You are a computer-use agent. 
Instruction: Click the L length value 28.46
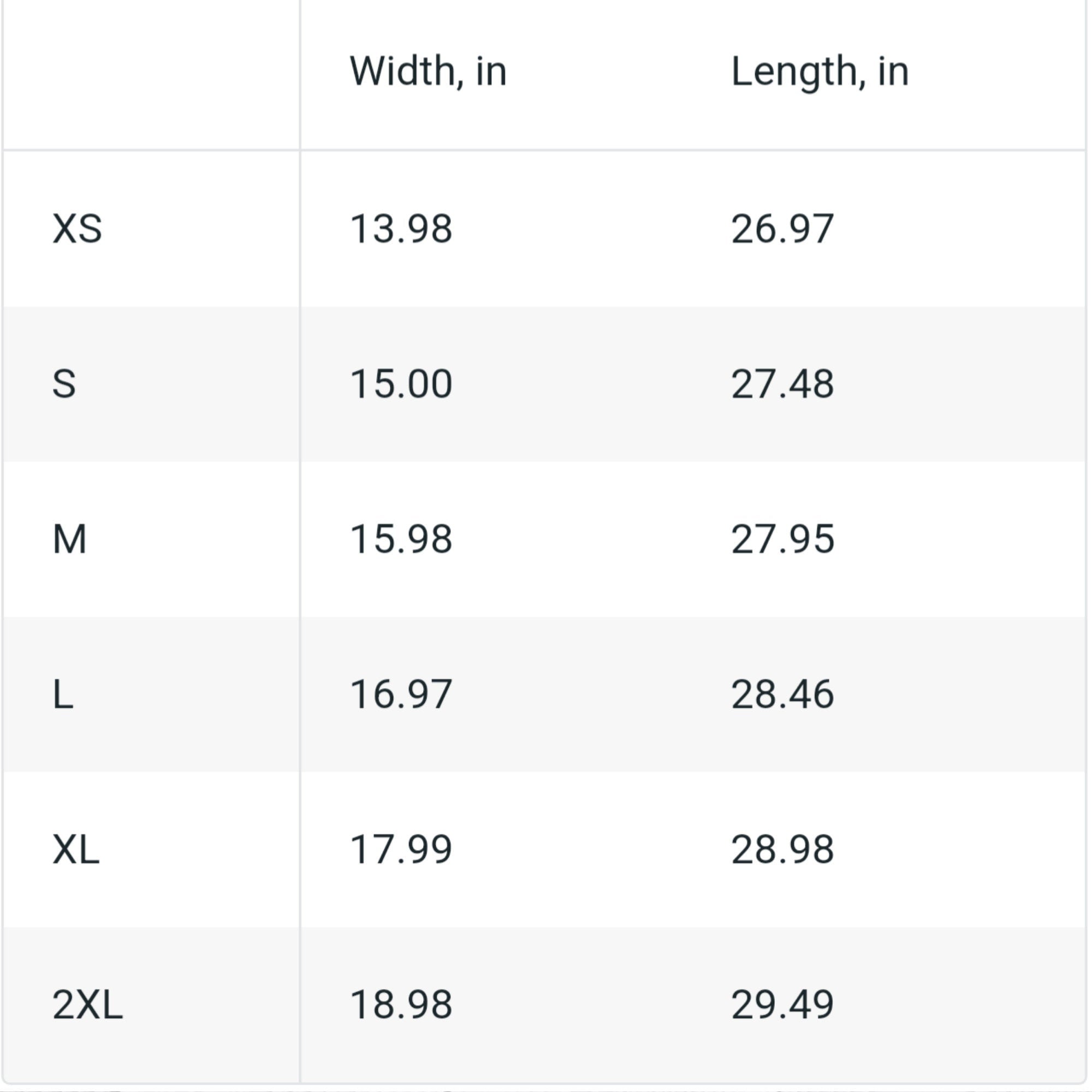tap(782, 694)
